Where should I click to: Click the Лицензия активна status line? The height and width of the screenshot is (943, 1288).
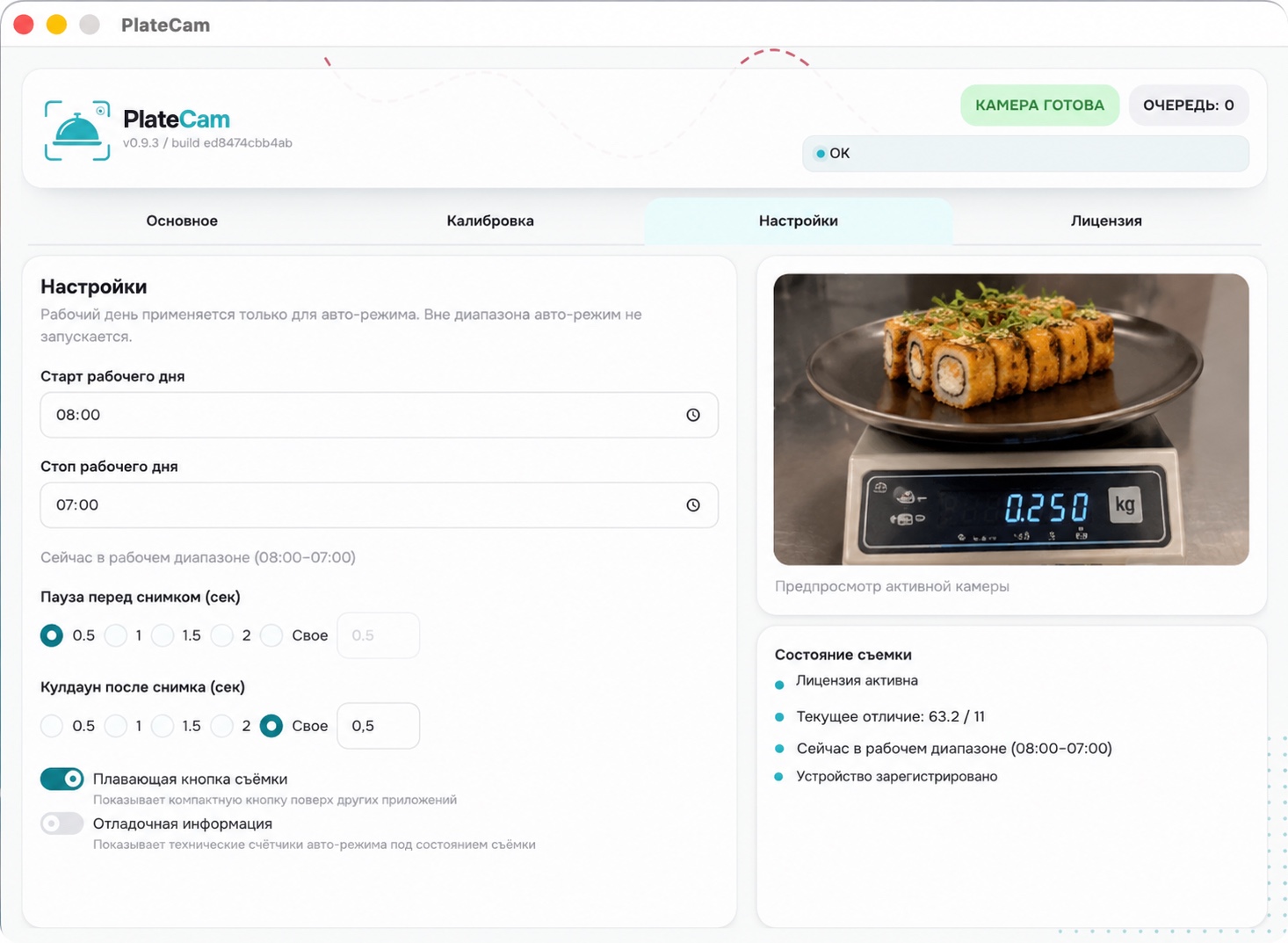coord(857,681)
